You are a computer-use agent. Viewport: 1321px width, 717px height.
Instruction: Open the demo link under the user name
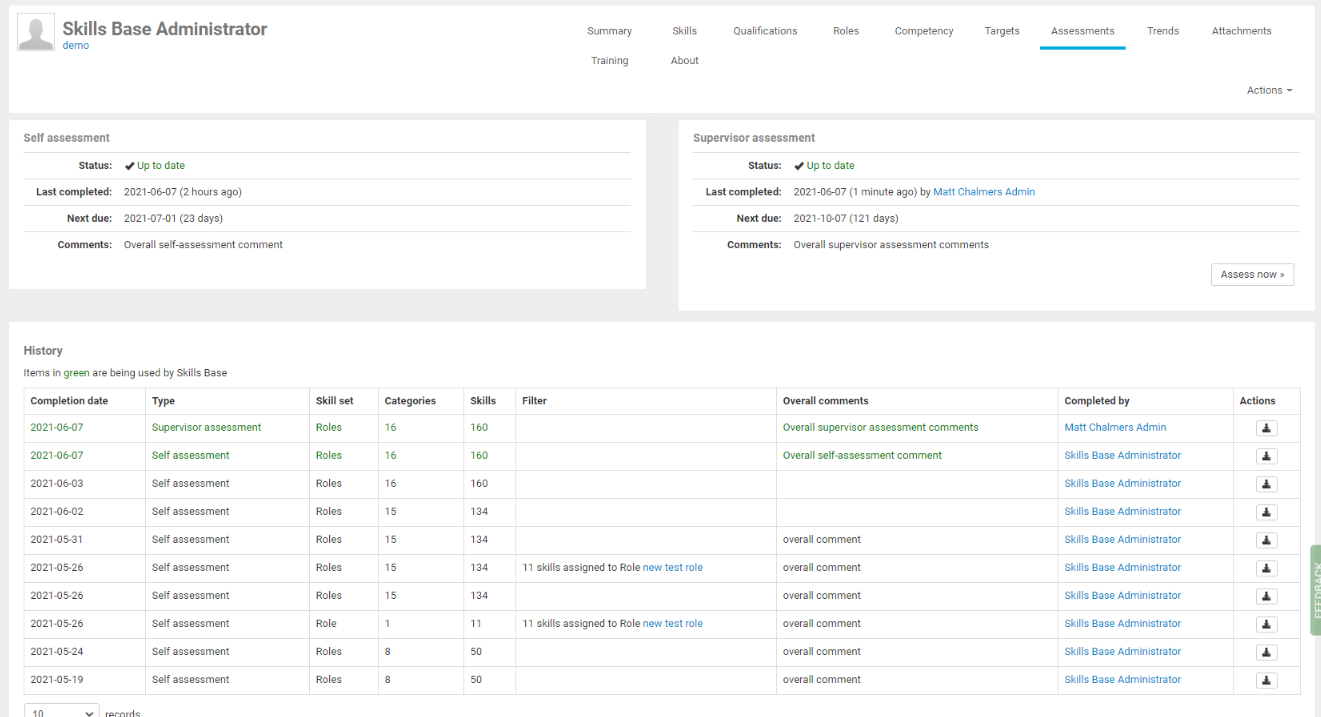(75, 46)
